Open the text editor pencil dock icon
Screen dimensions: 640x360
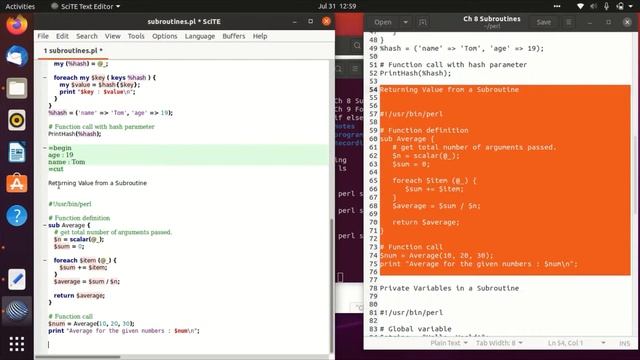(x=17, y=279)
